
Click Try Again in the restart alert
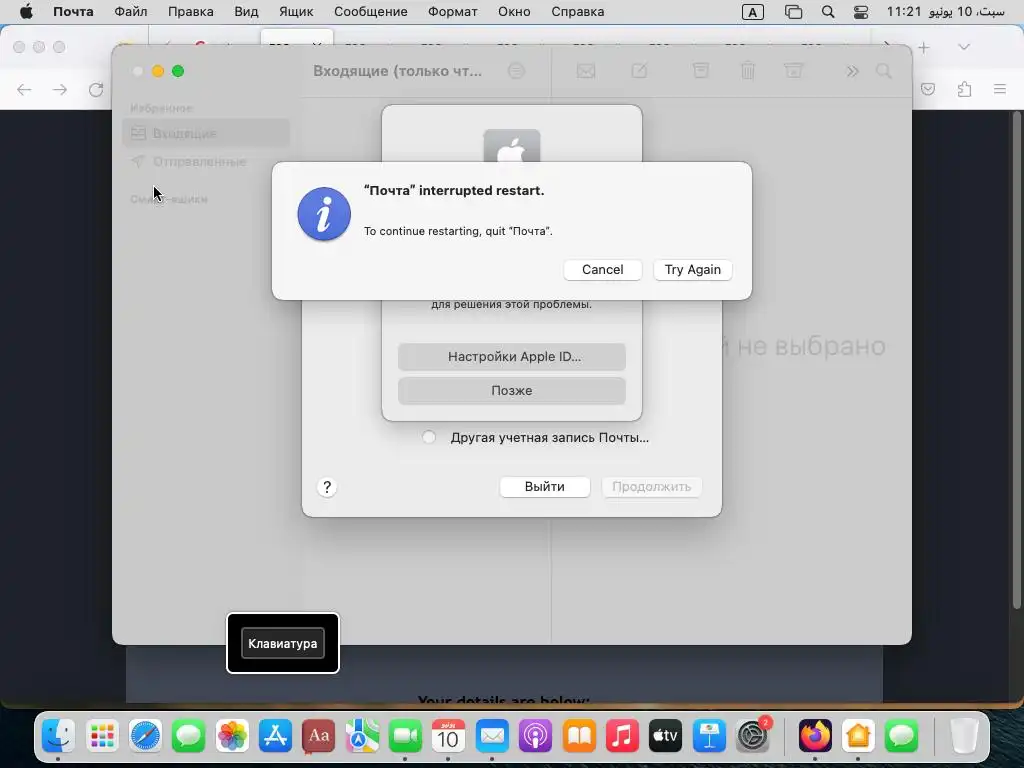[692, 270]
